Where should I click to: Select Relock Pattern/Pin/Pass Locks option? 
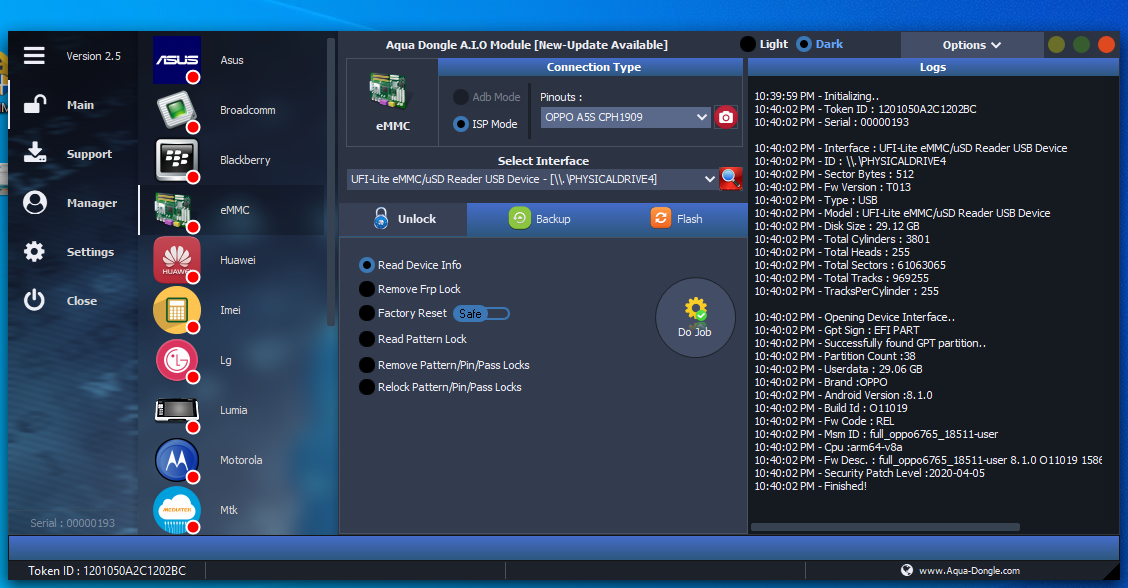coord(367,387)
